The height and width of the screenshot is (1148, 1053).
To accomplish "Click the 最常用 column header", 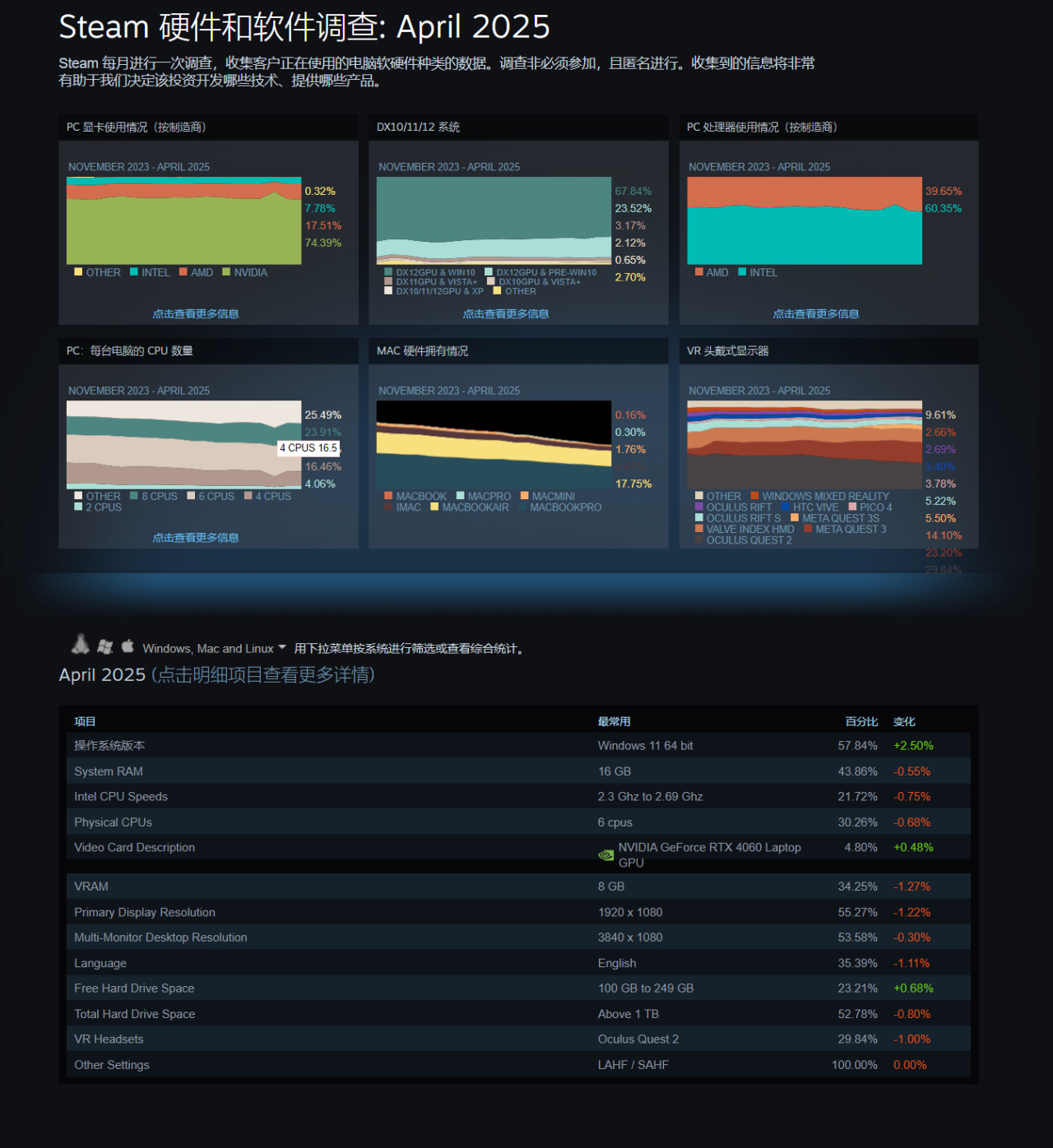I will click(x=614, y=721).
